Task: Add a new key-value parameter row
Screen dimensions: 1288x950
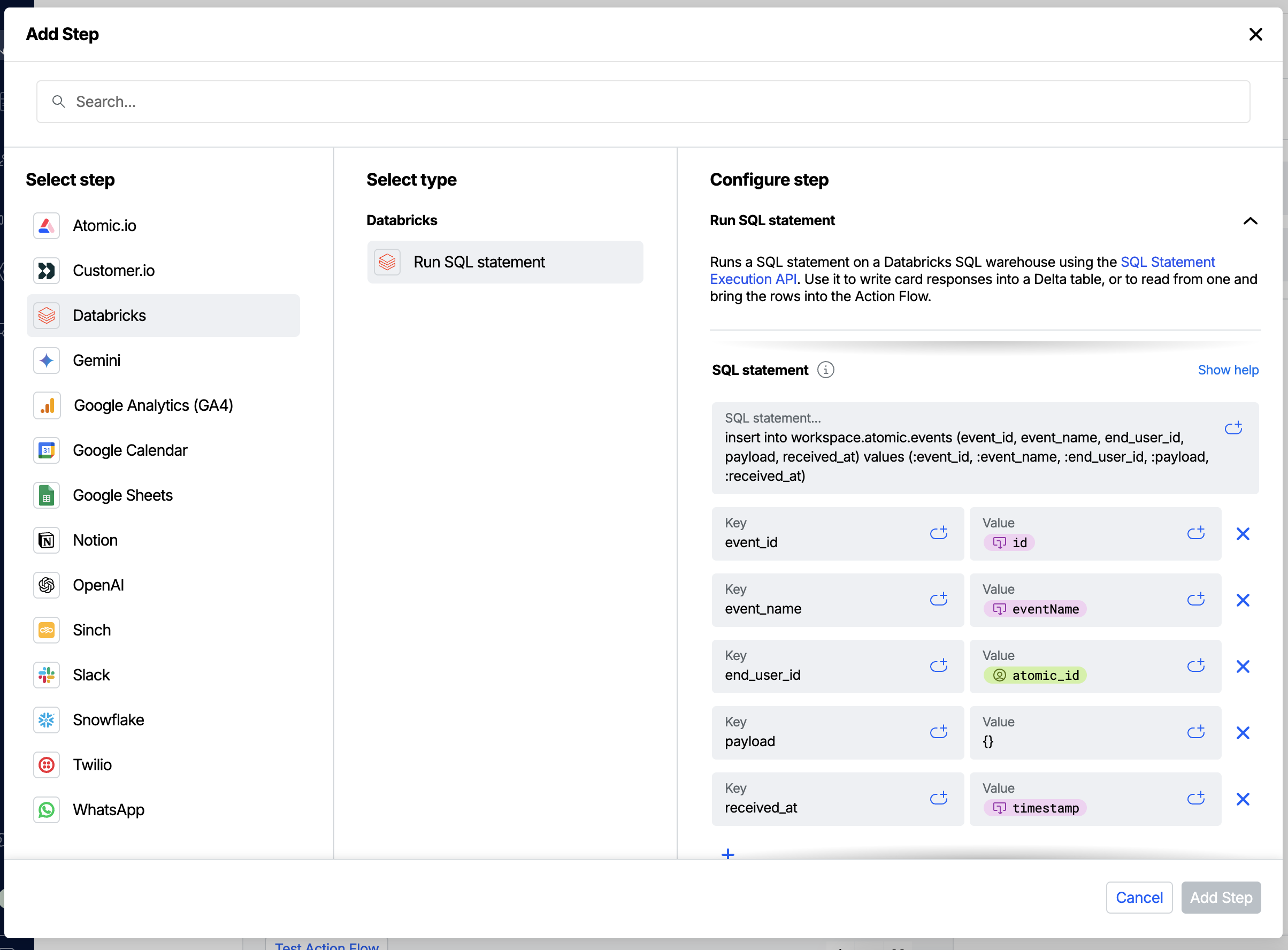Action: [727, 853]
